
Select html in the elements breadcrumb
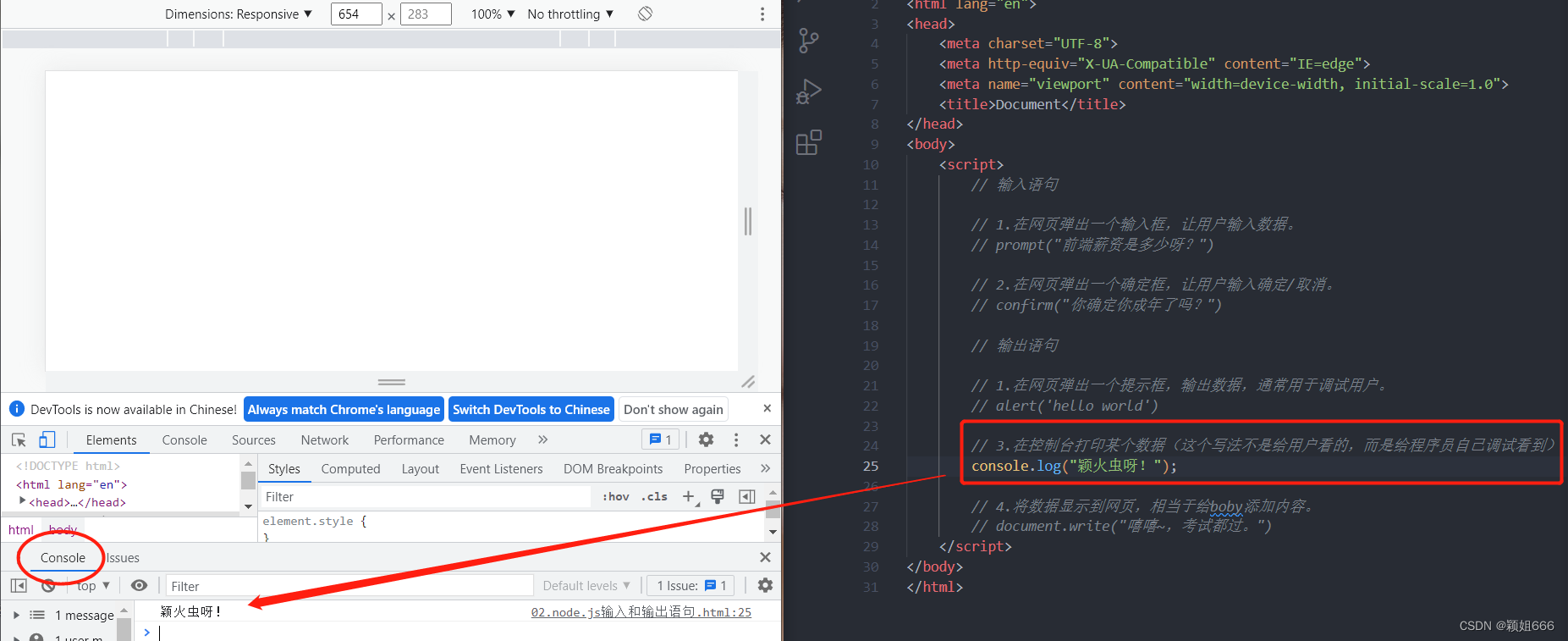21,529
